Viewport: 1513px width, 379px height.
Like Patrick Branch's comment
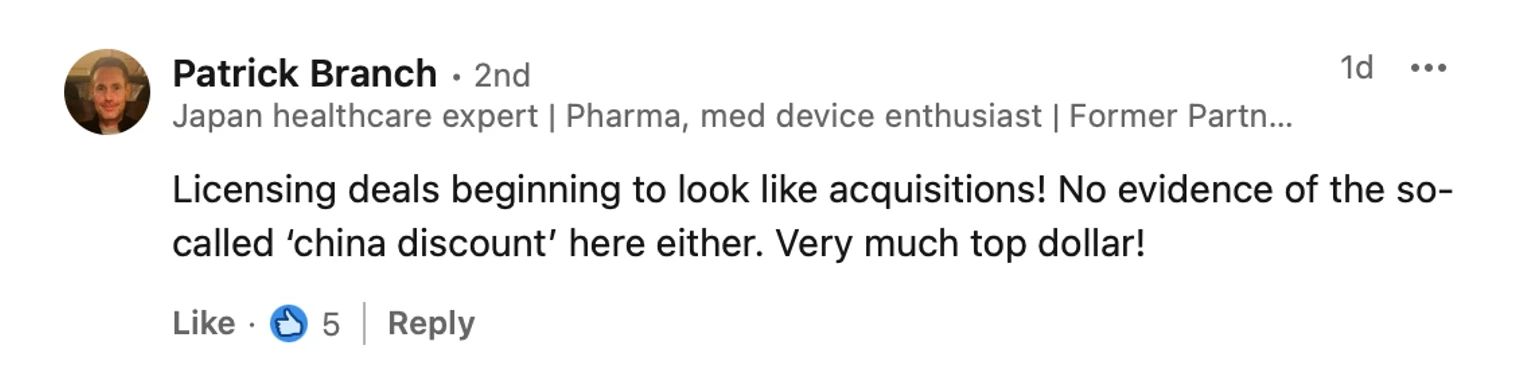tap(204, 324)
